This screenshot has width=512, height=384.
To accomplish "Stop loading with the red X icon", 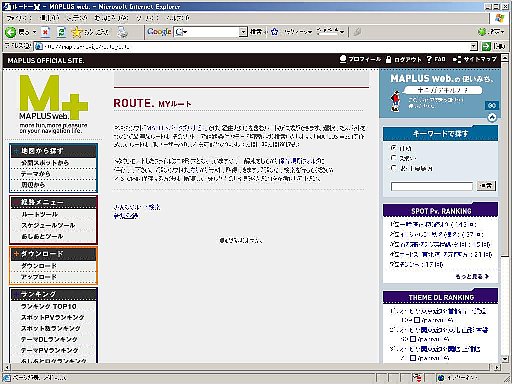I will [x=45, y=32].
